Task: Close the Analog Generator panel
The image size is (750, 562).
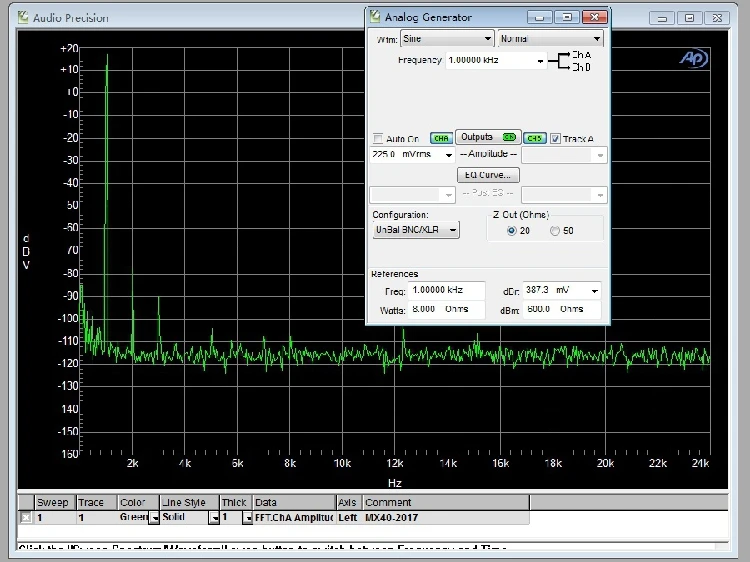Action: (x=594, y=17)
